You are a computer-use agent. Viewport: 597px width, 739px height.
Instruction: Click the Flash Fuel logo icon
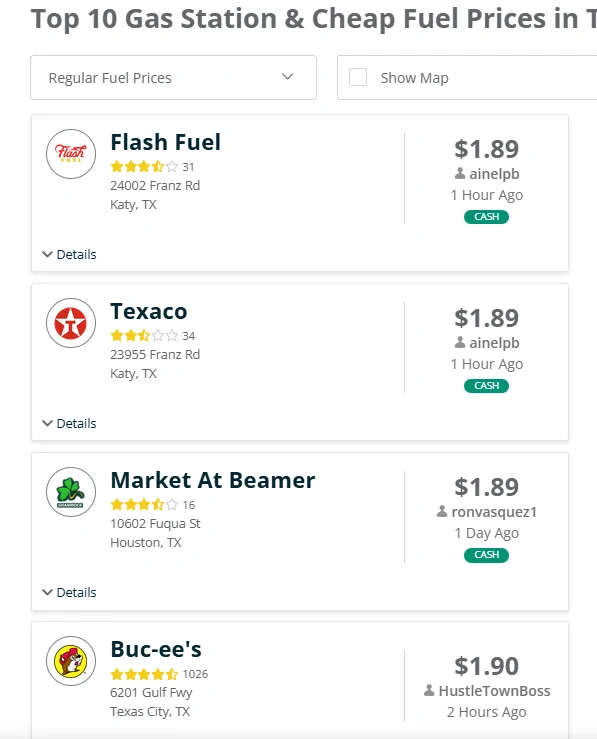point(71,154)
